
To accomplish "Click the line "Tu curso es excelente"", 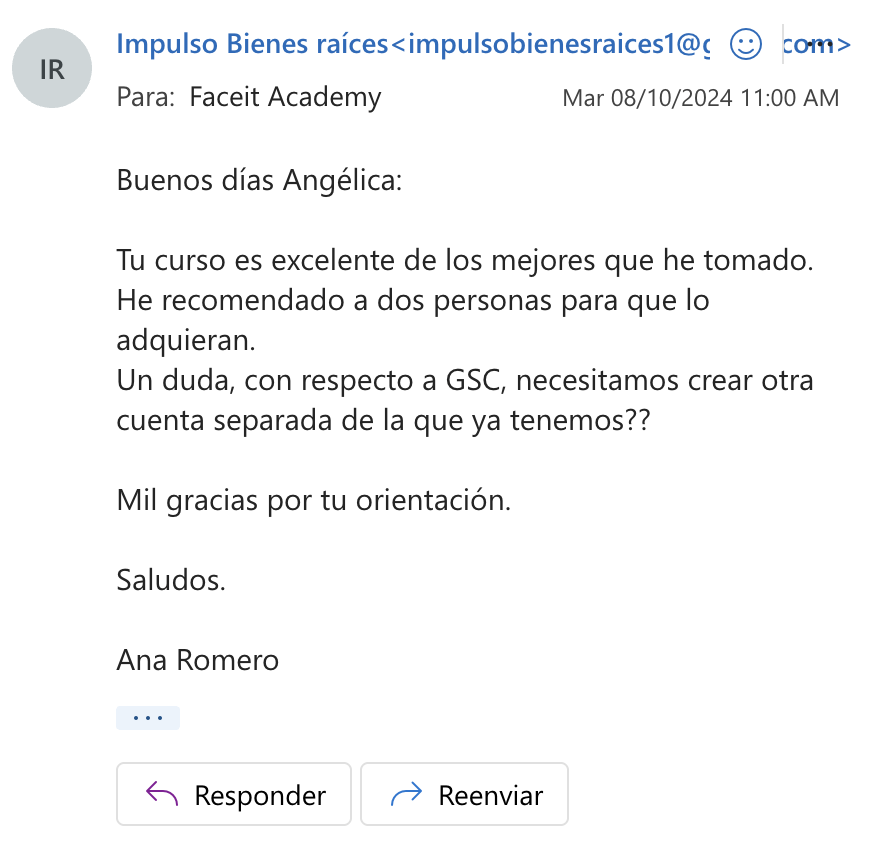I will click(465, 262).
